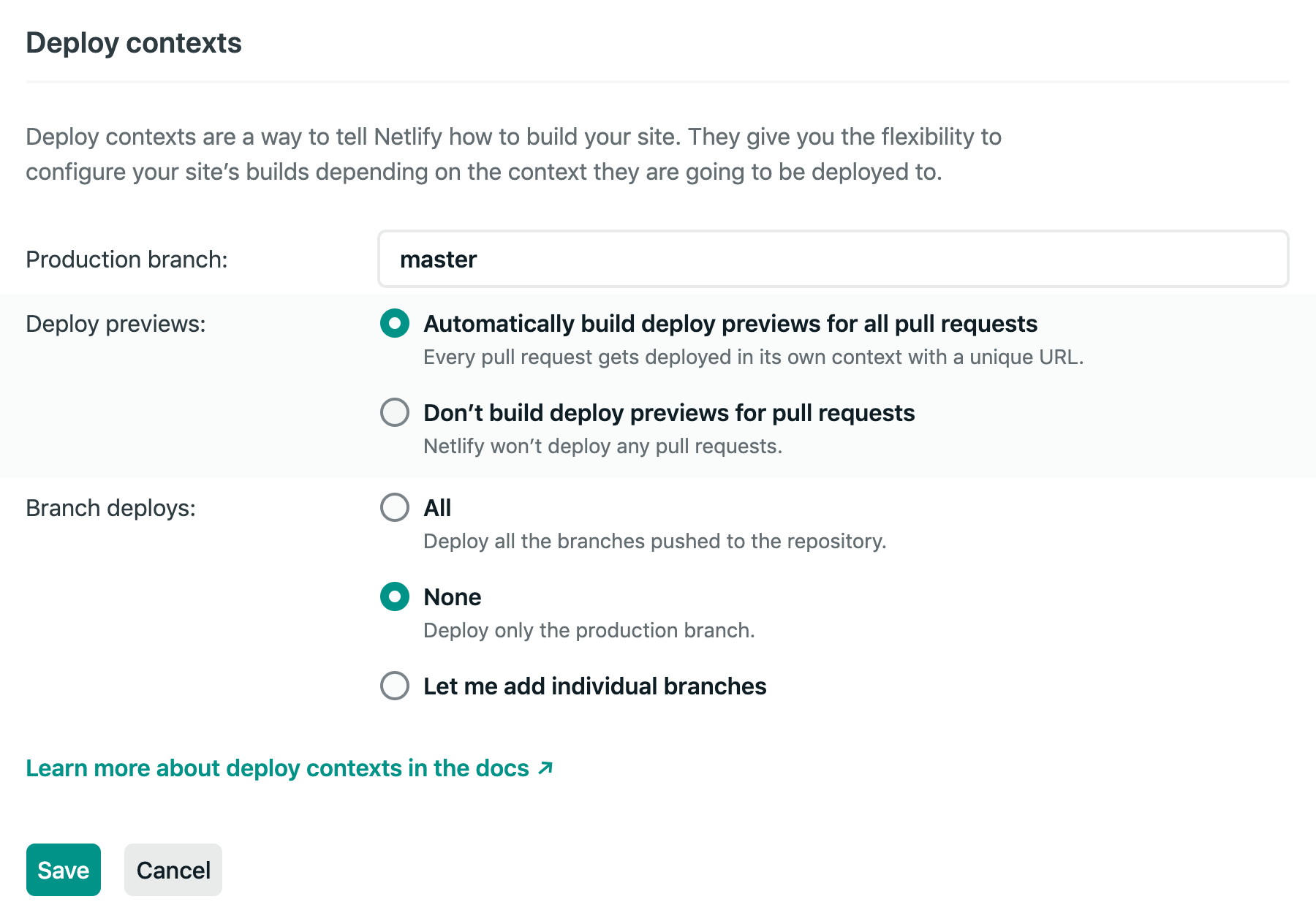Cancel the deploy context changes
This screenshot has height=921, width=1316.
tap(173, 870)
